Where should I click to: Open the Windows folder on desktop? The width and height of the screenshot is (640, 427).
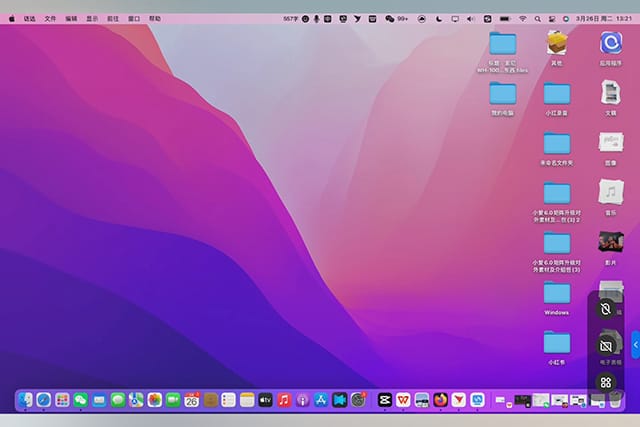[x=557, y=293]
